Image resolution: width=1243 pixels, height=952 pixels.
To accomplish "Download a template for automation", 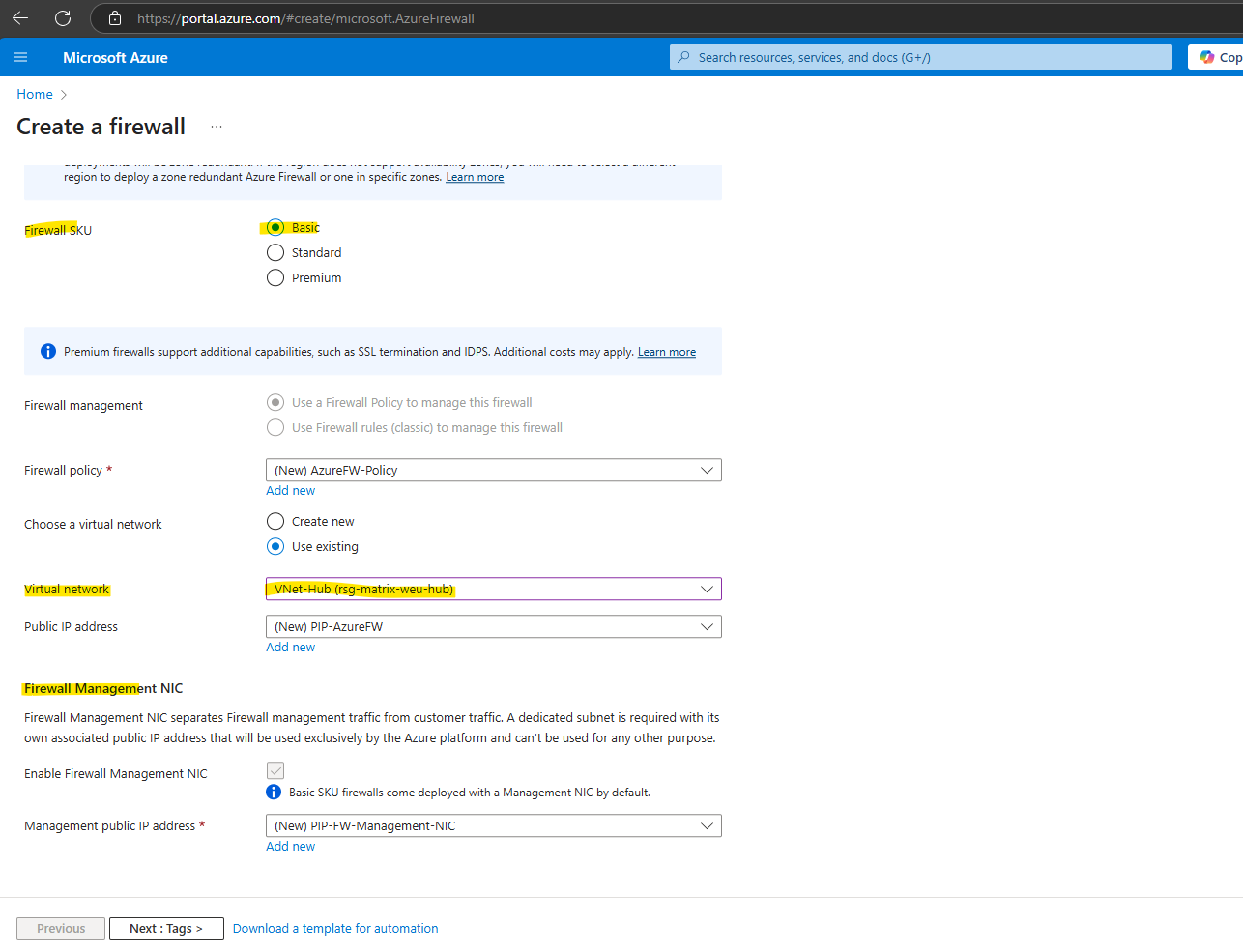I will click(x=335, y=928).
